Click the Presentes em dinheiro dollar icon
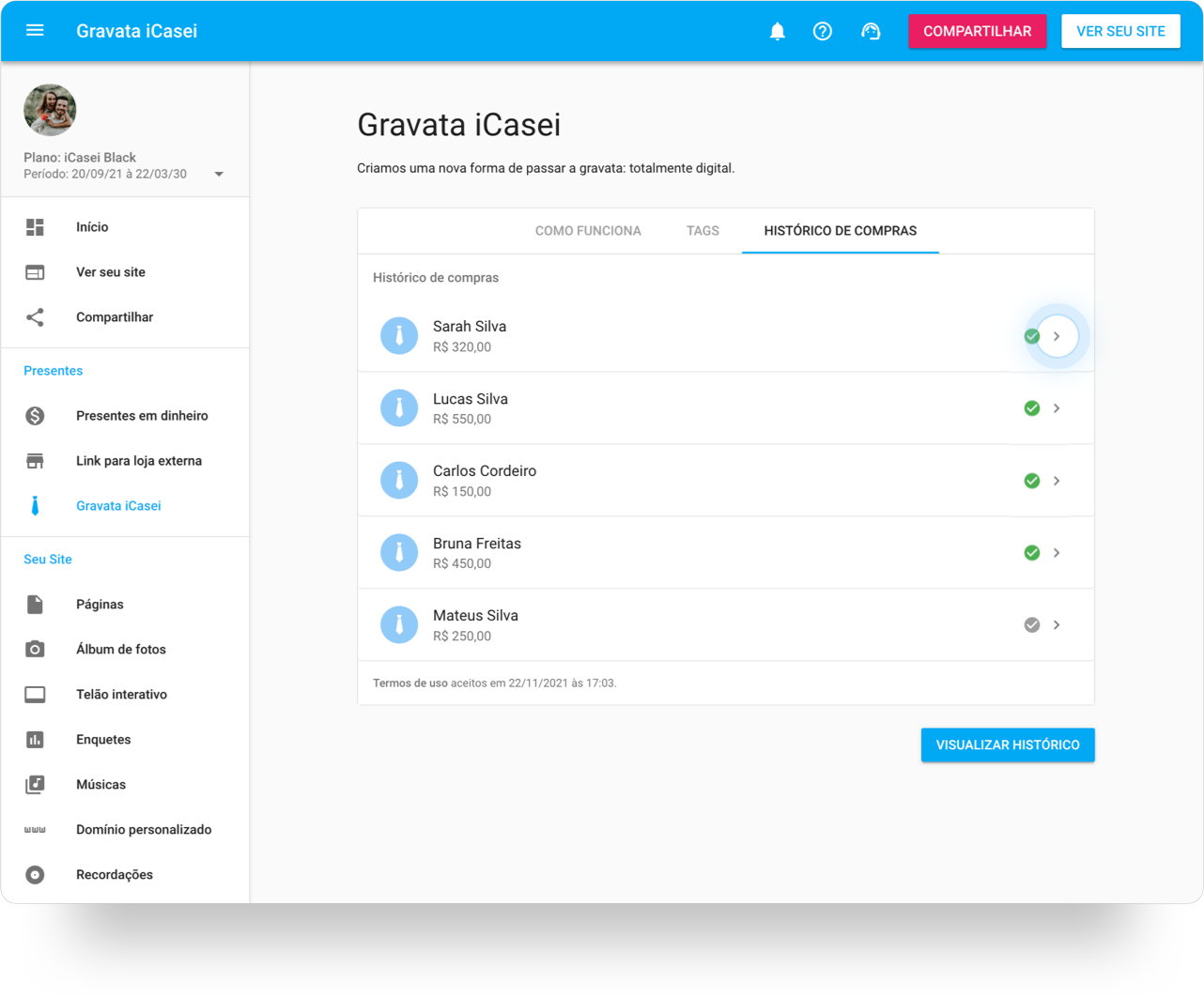 pyautogui.click(x=35, y=416)
